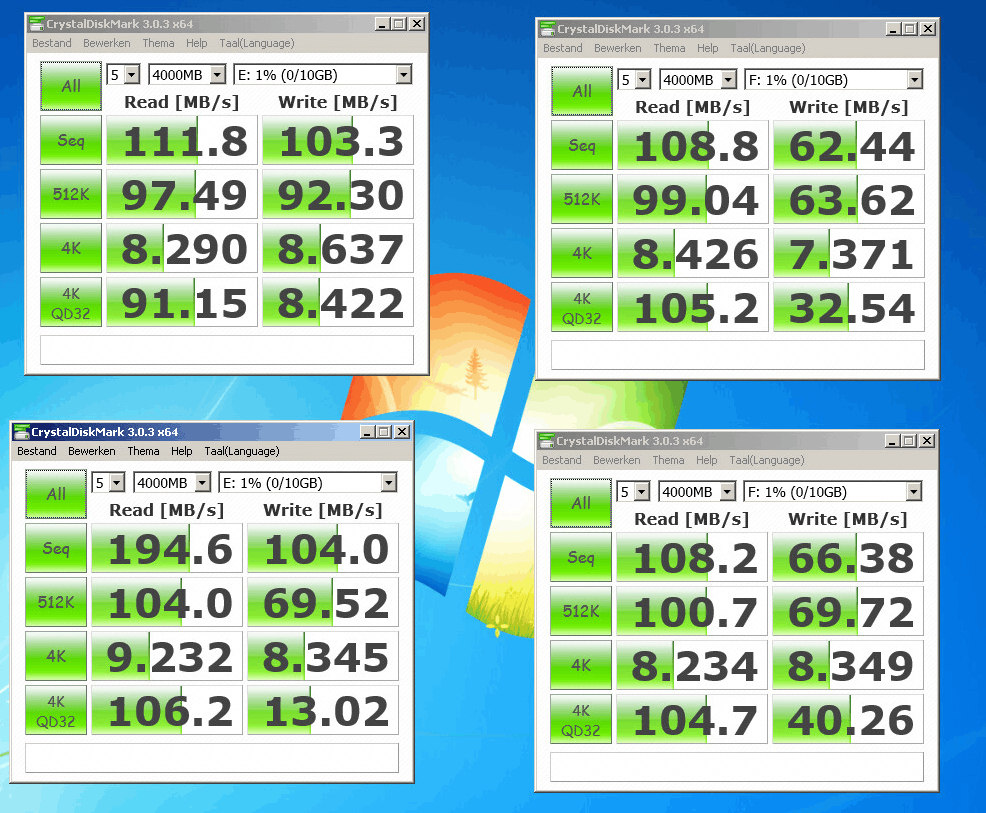Open Thema menu in window with 194.6 Seq read

pyautogui.click(x=143, y=451)
